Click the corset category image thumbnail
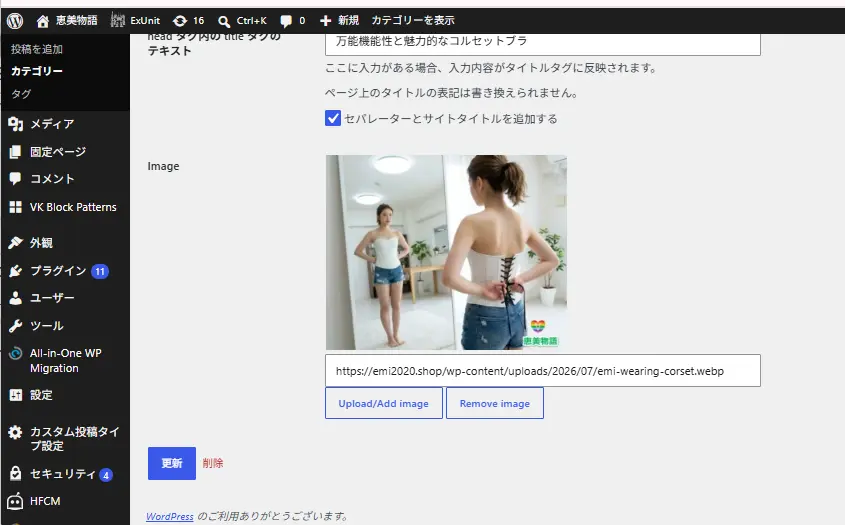The image size is (845, 525). tap(446, 252)
